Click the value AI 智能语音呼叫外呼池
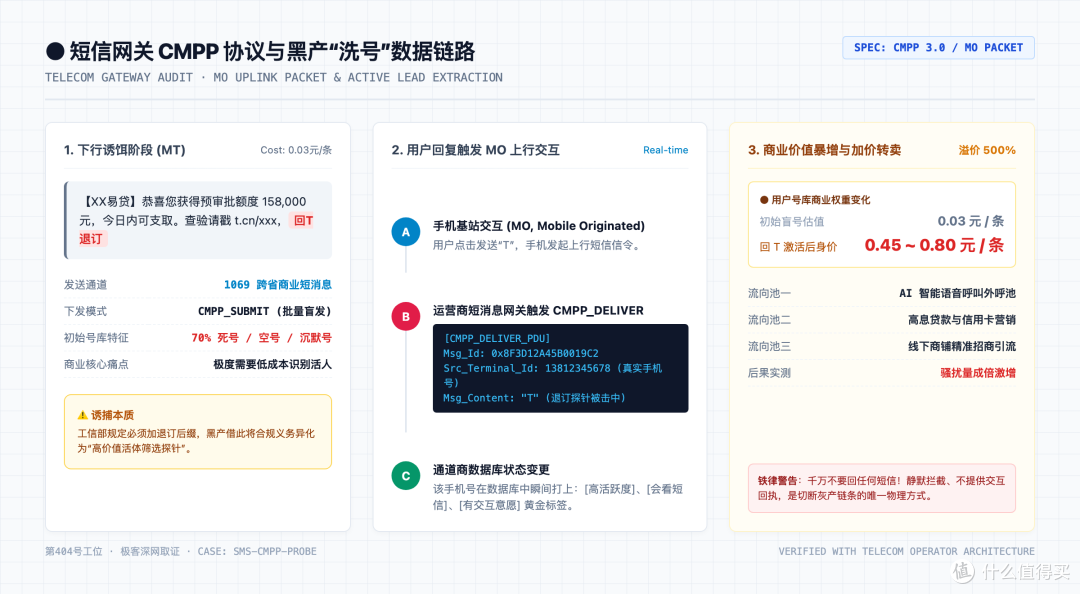Screen dimensions: 1080x594 tap(957, 293)
